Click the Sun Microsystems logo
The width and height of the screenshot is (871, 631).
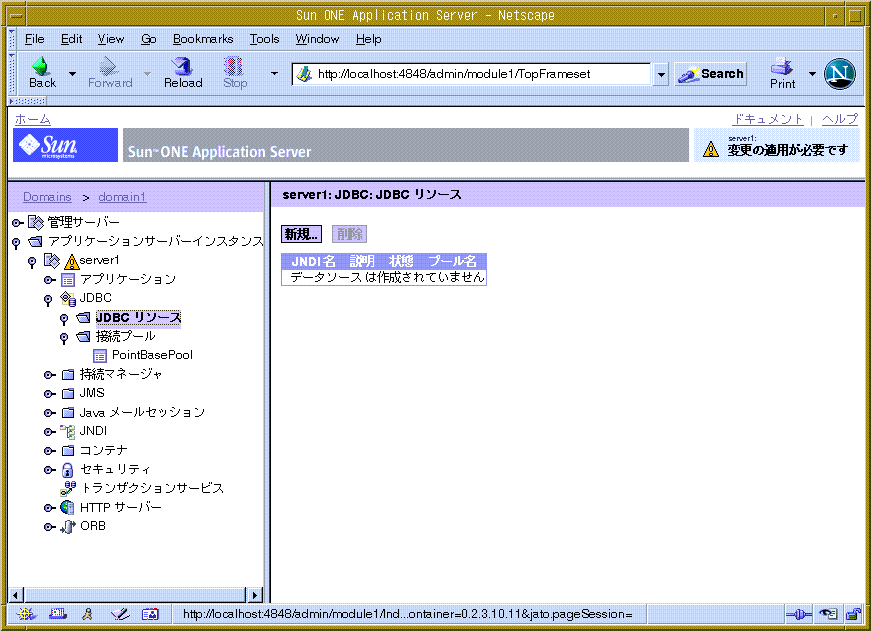click(x=65, y=145)
